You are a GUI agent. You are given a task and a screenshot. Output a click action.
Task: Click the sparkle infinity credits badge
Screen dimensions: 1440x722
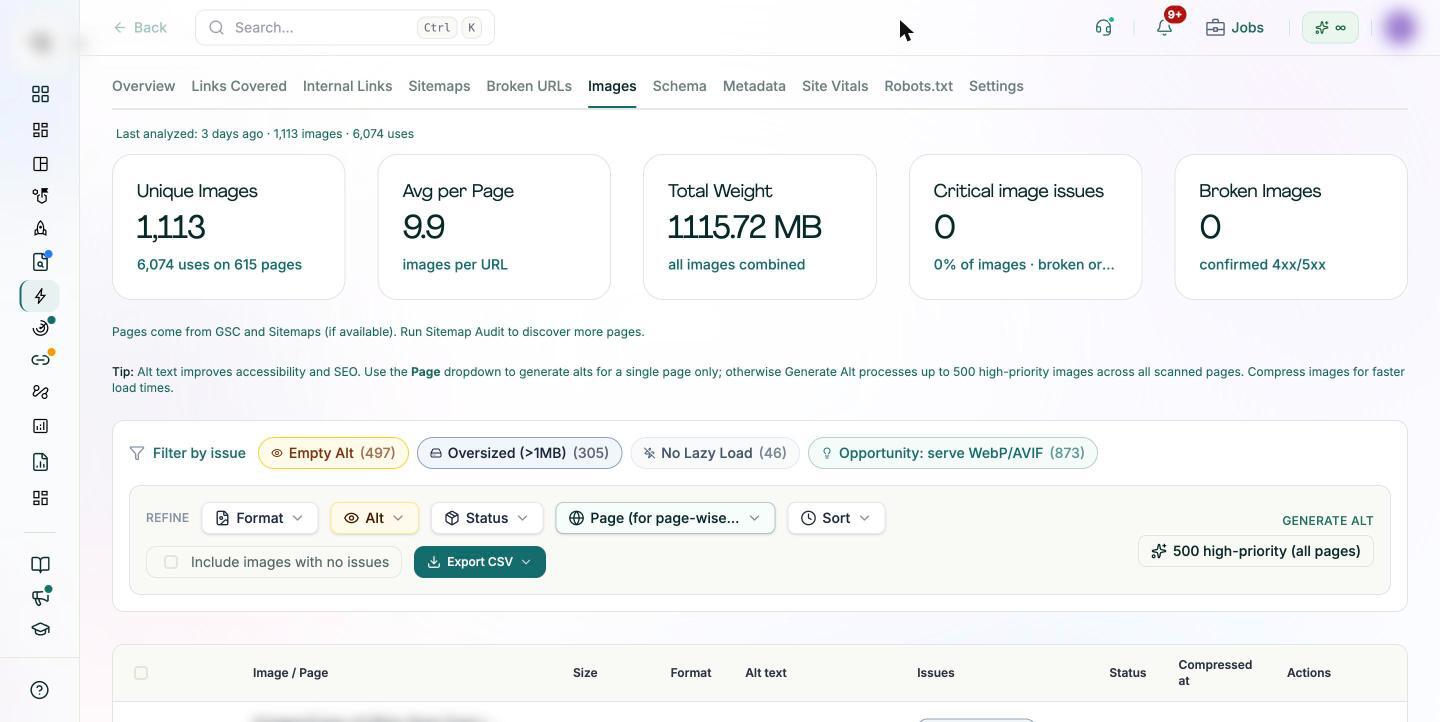[x=1330, y=27]
